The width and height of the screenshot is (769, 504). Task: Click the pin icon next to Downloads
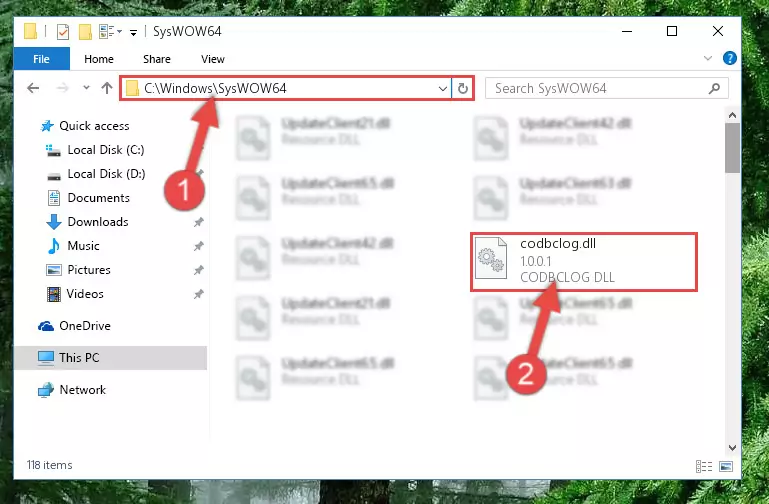(198, 222)
